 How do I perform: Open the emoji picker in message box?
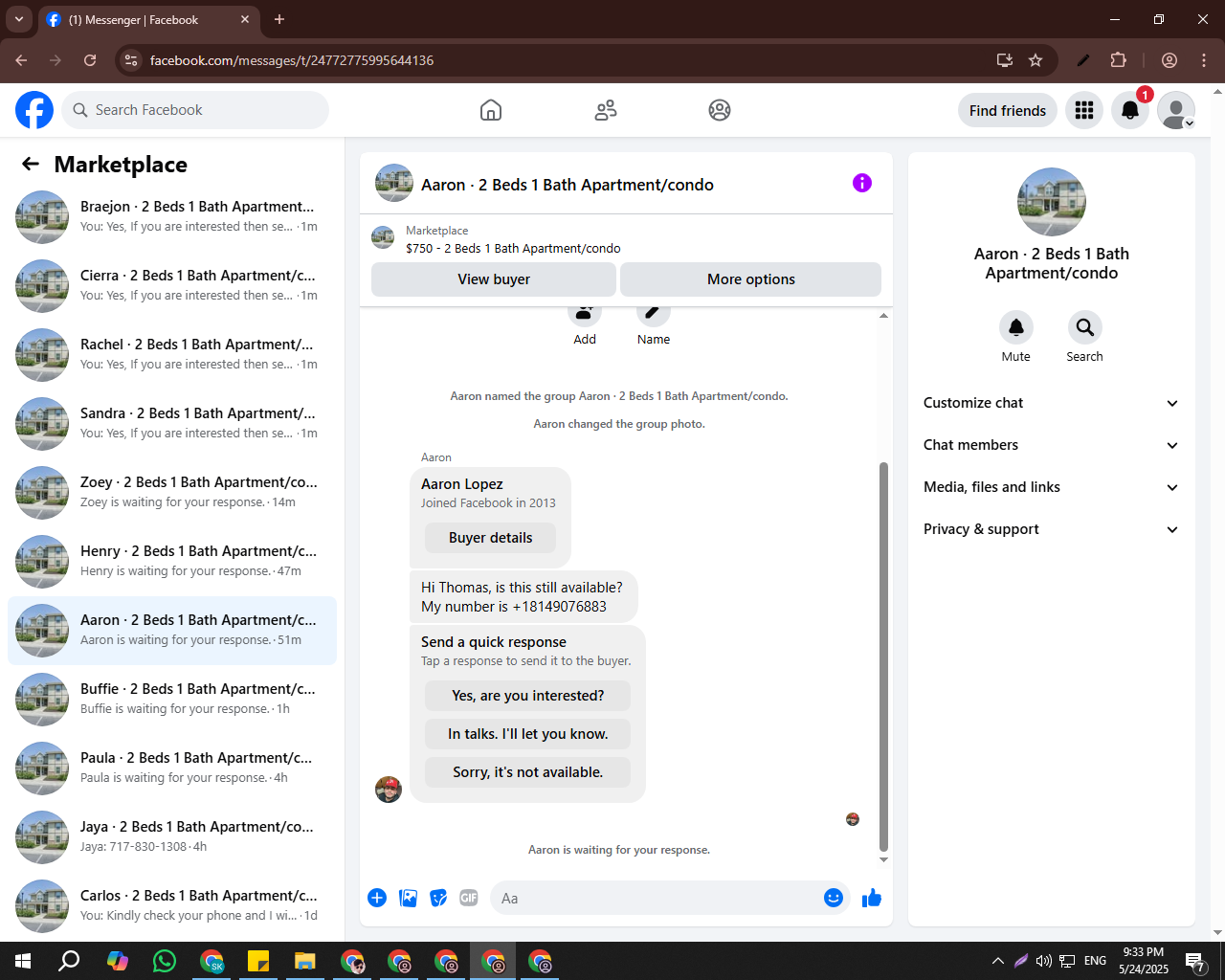pos(834,898)
